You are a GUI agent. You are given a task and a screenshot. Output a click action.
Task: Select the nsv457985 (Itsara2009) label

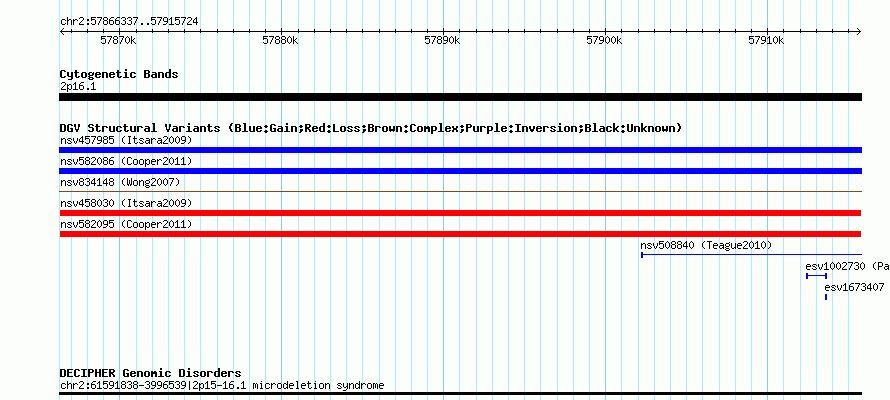[x=126, y=140]
